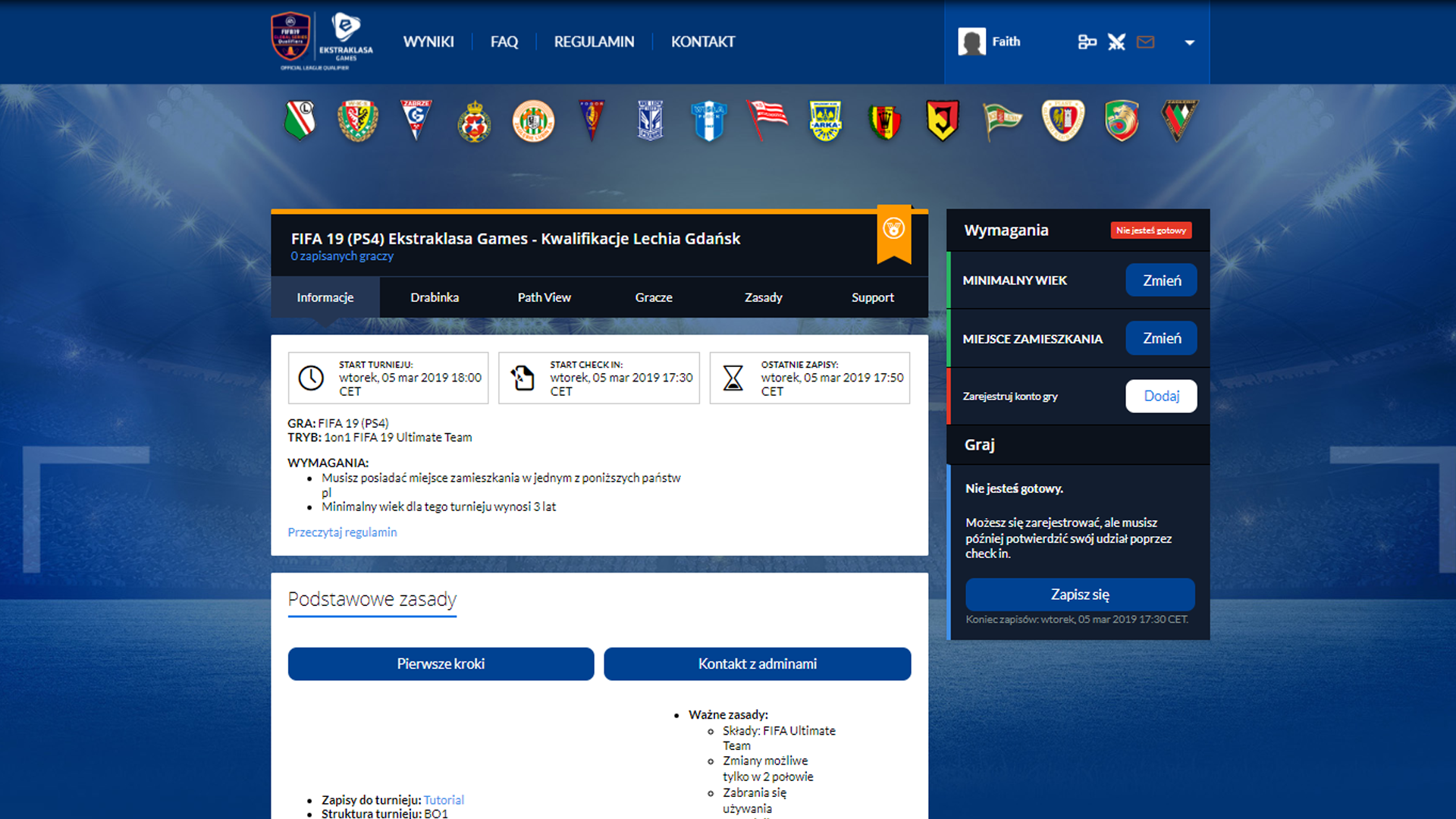Click the 'Zarejestruj konto gry' label
The image size is (1456, 819).
point(1010,397)
